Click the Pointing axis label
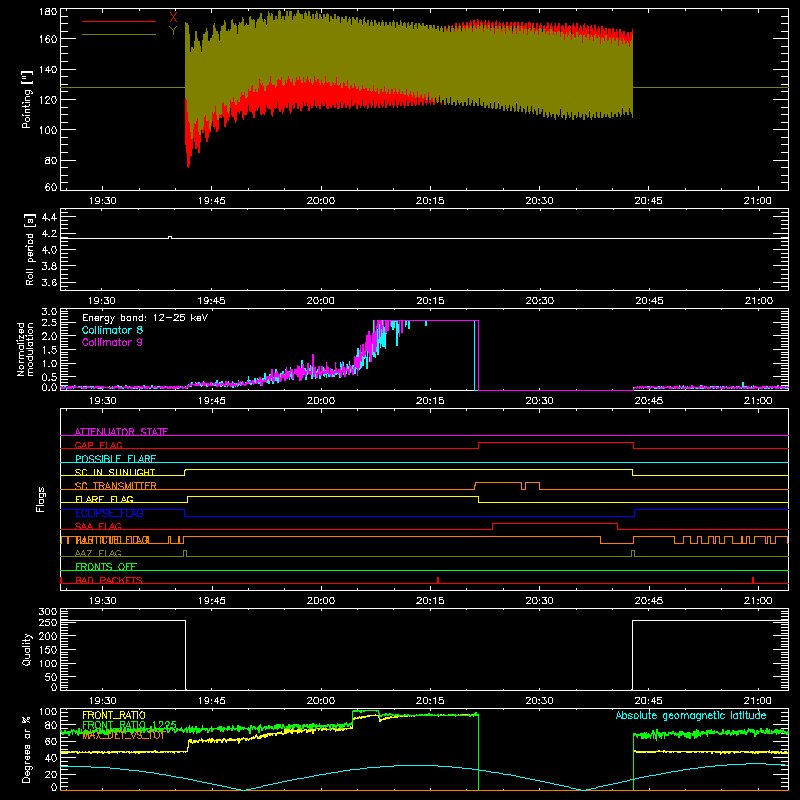Viewport: 800px width, 800px height. click(x=27, y=99)
